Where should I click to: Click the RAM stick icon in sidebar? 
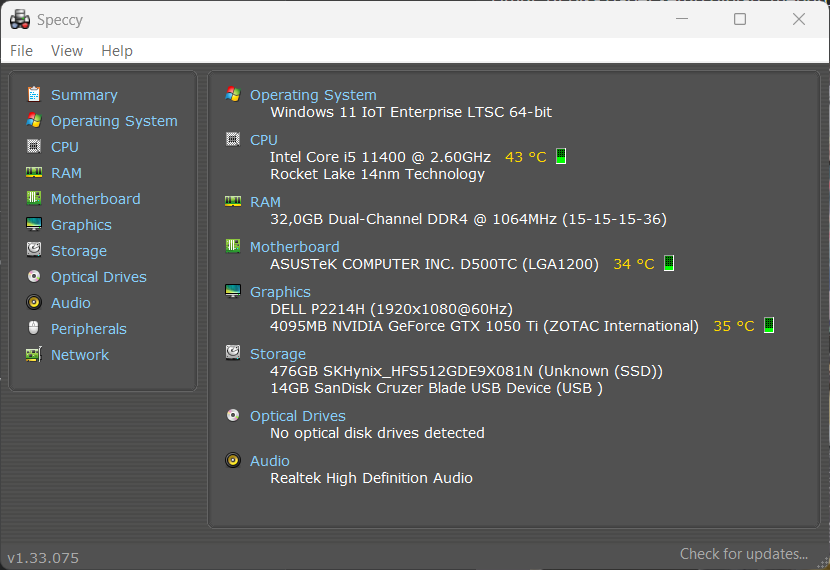tap(34, 172)
